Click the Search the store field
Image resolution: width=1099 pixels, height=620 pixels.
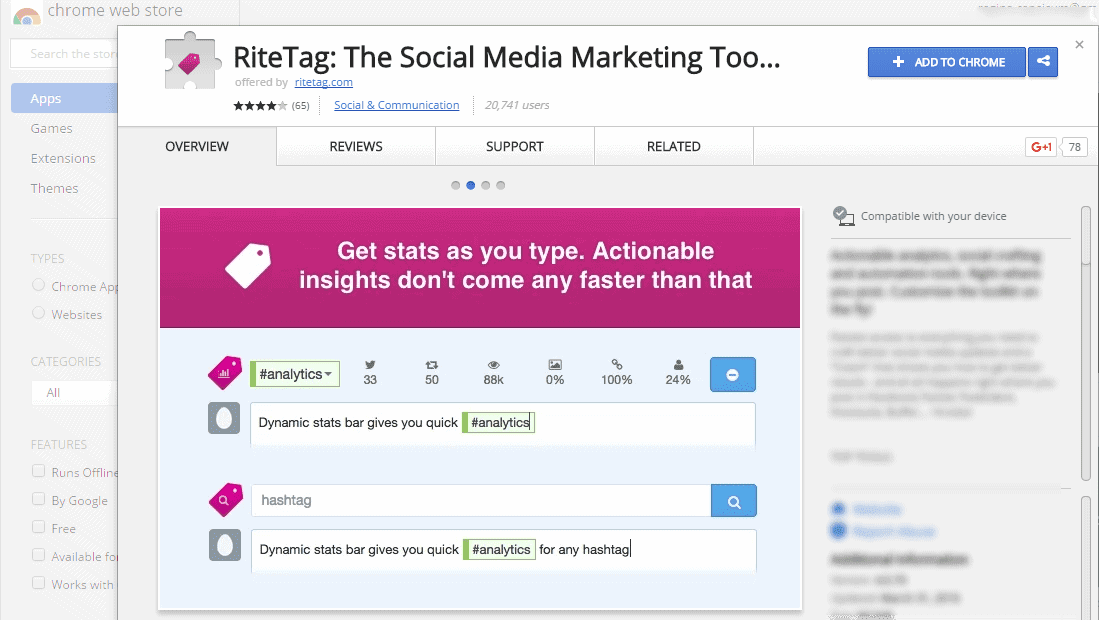[64, 54]
